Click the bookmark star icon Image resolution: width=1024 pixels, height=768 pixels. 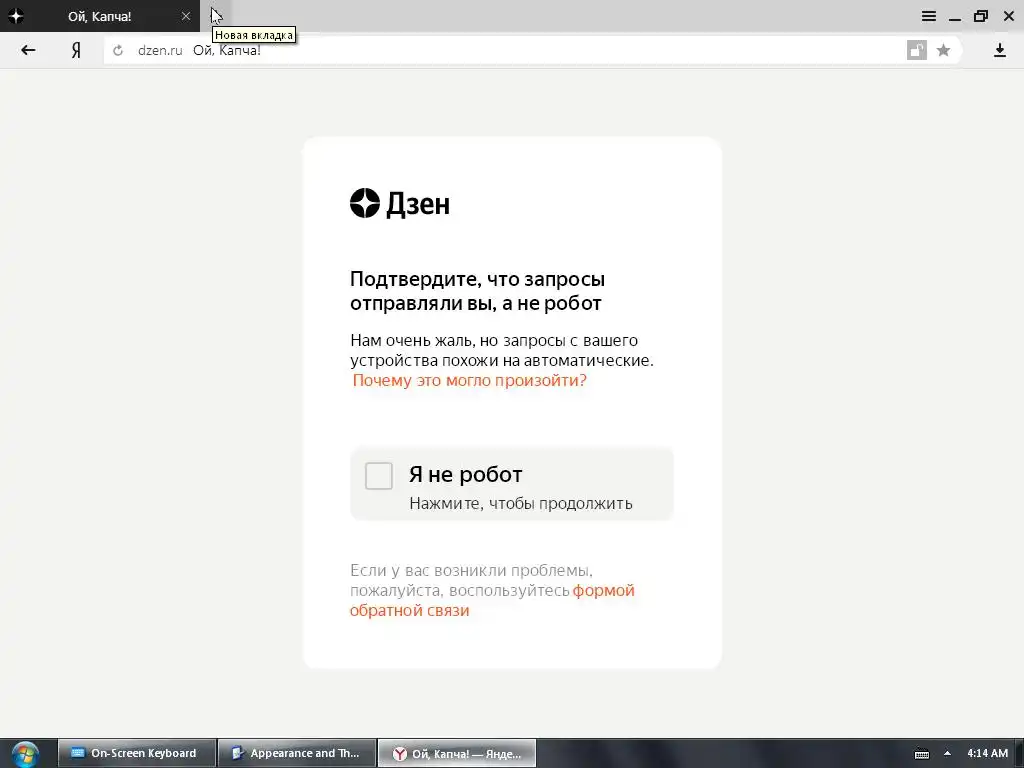943,50
